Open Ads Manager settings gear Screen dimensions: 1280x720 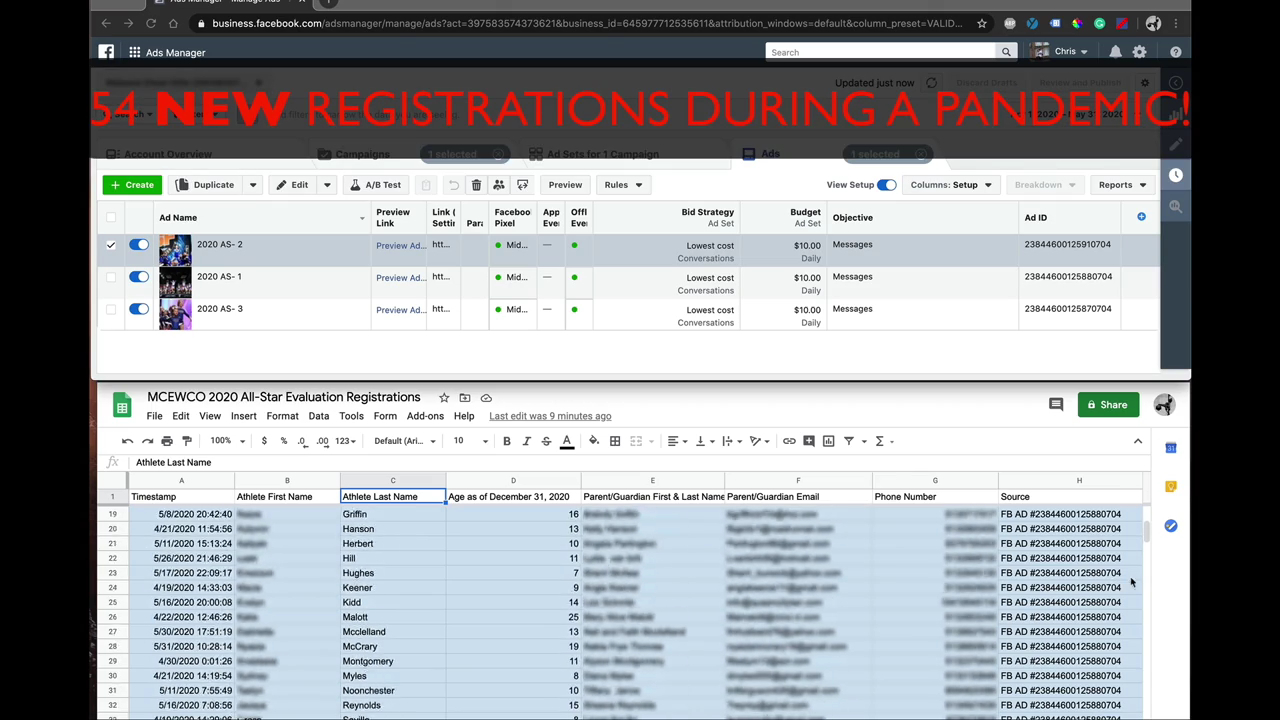coord(1139,52)
